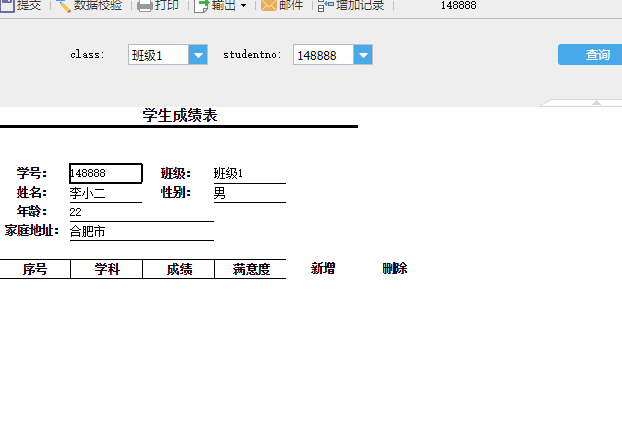Screen dimensions: 622x421
Task: Click the 输出 export icon
Action: 202,6
